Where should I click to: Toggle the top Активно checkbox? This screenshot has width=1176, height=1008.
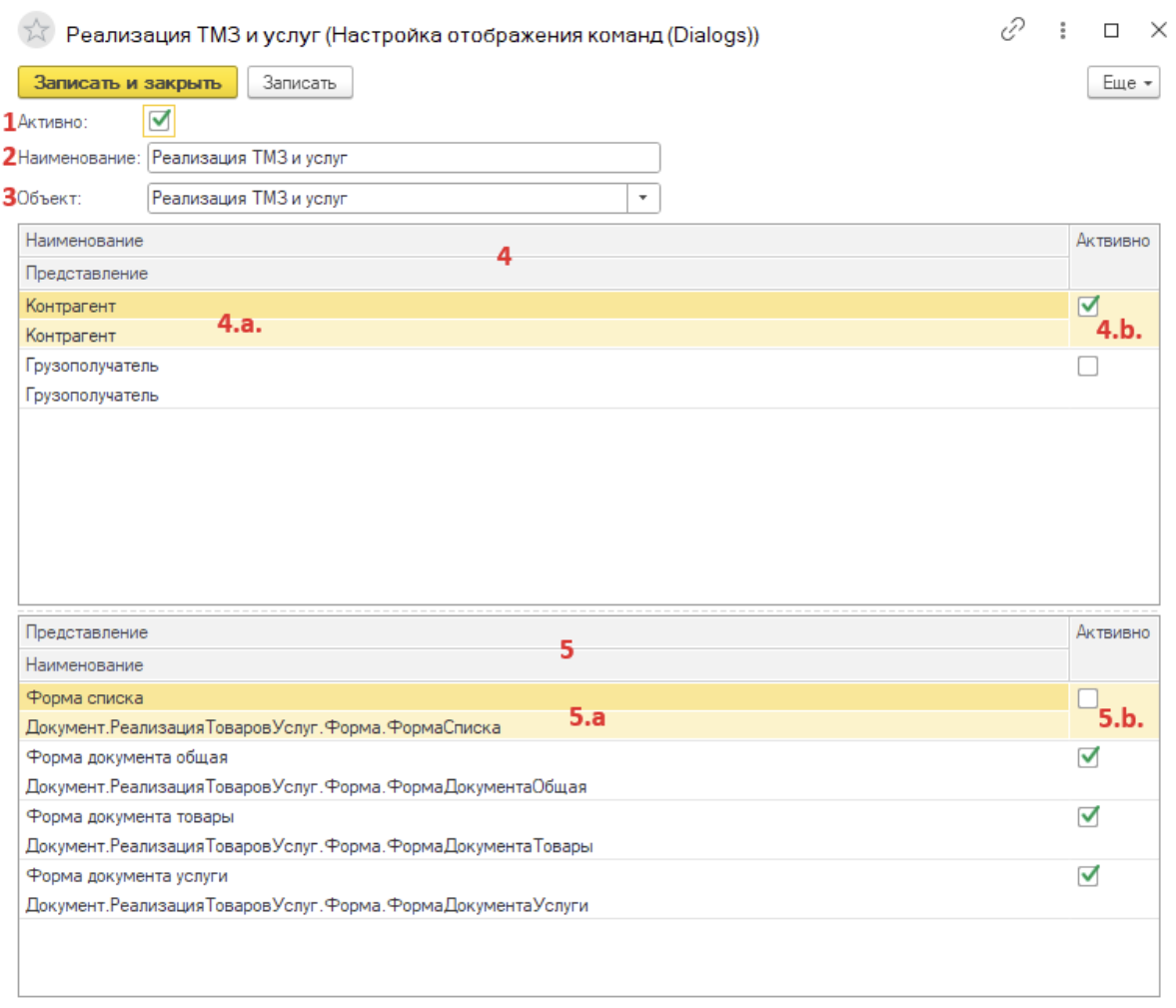[x=159, y=121]
